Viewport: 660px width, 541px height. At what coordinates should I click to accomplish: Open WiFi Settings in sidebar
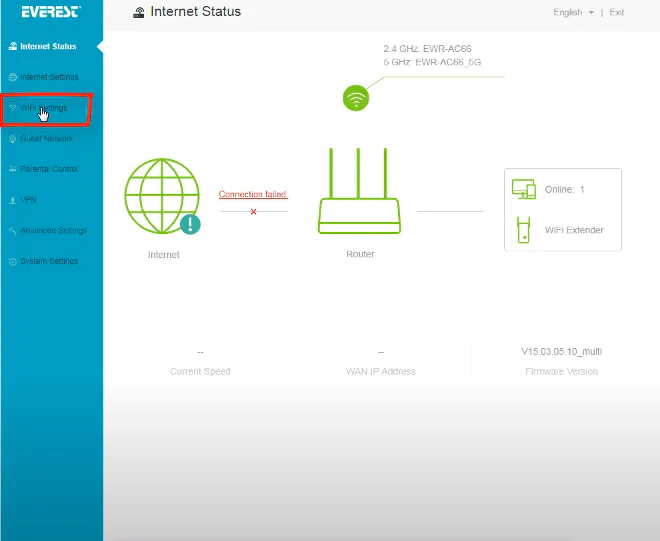(x=44, y=108)
